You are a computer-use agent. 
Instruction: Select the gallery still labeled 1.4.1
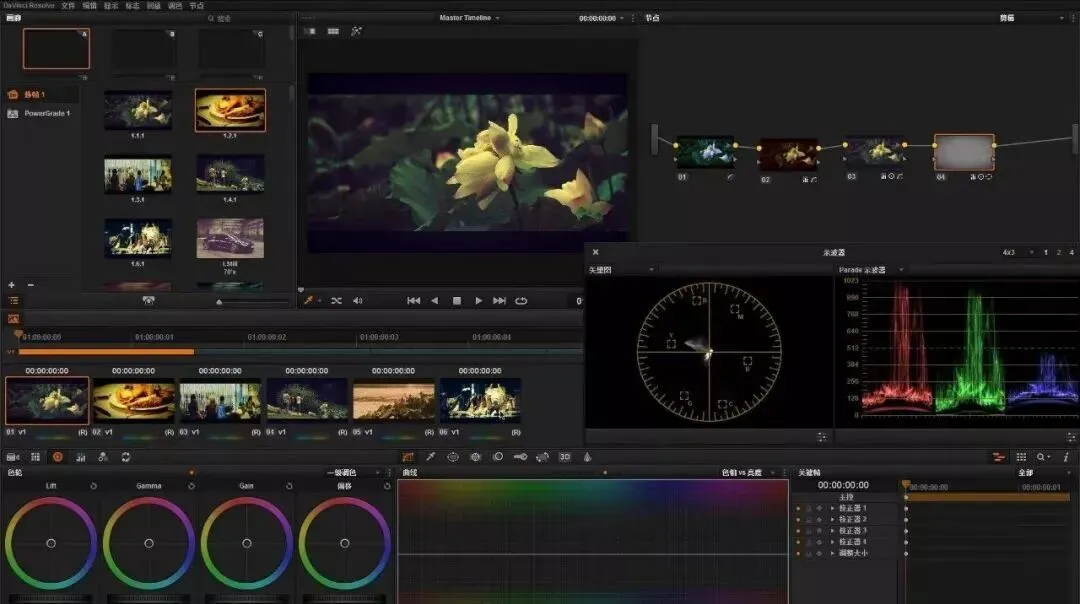point(230,174)
